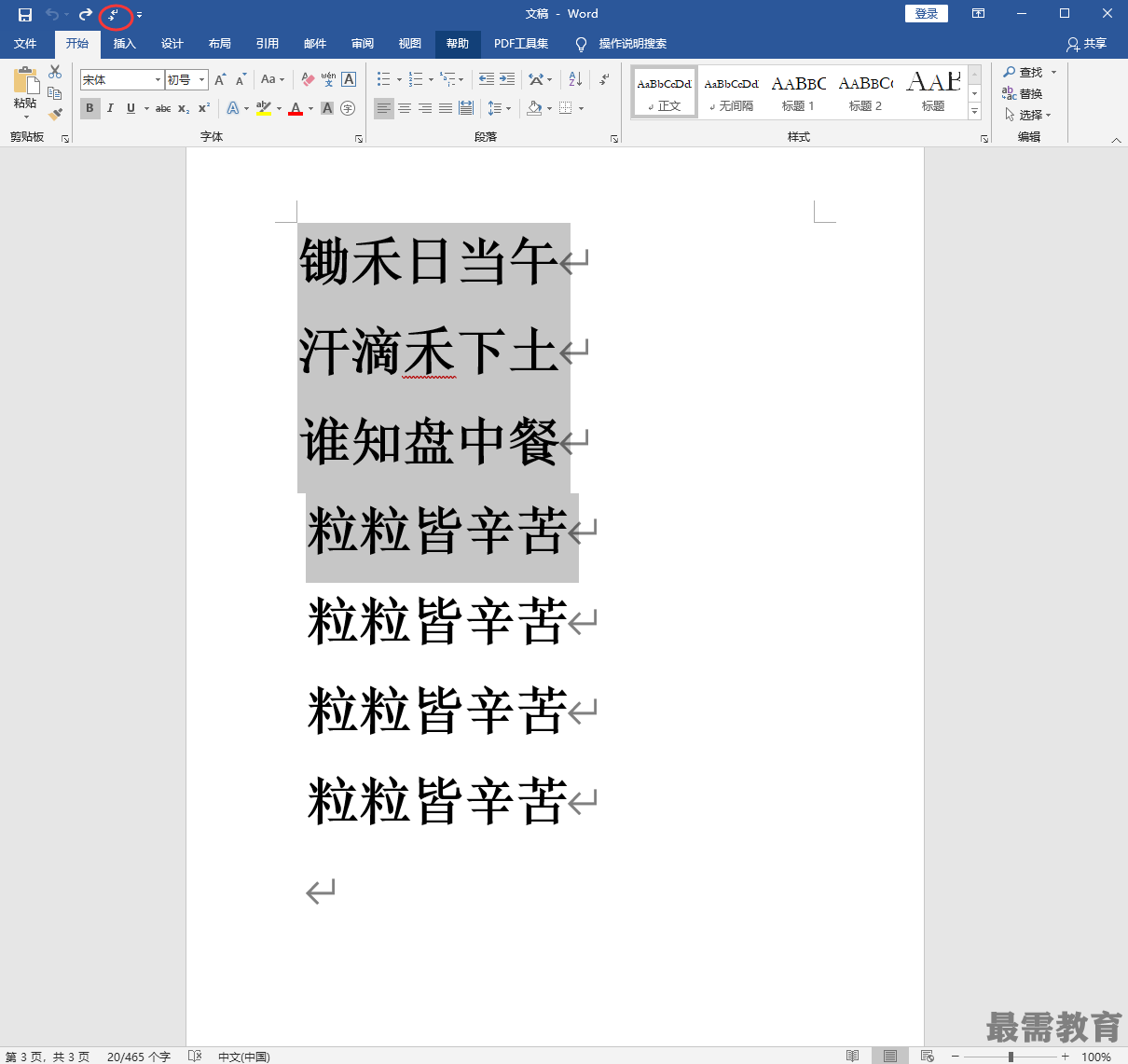The image size is (1128, 1064).
Task: Click the enclosed character icon
Action: [348, 108]
